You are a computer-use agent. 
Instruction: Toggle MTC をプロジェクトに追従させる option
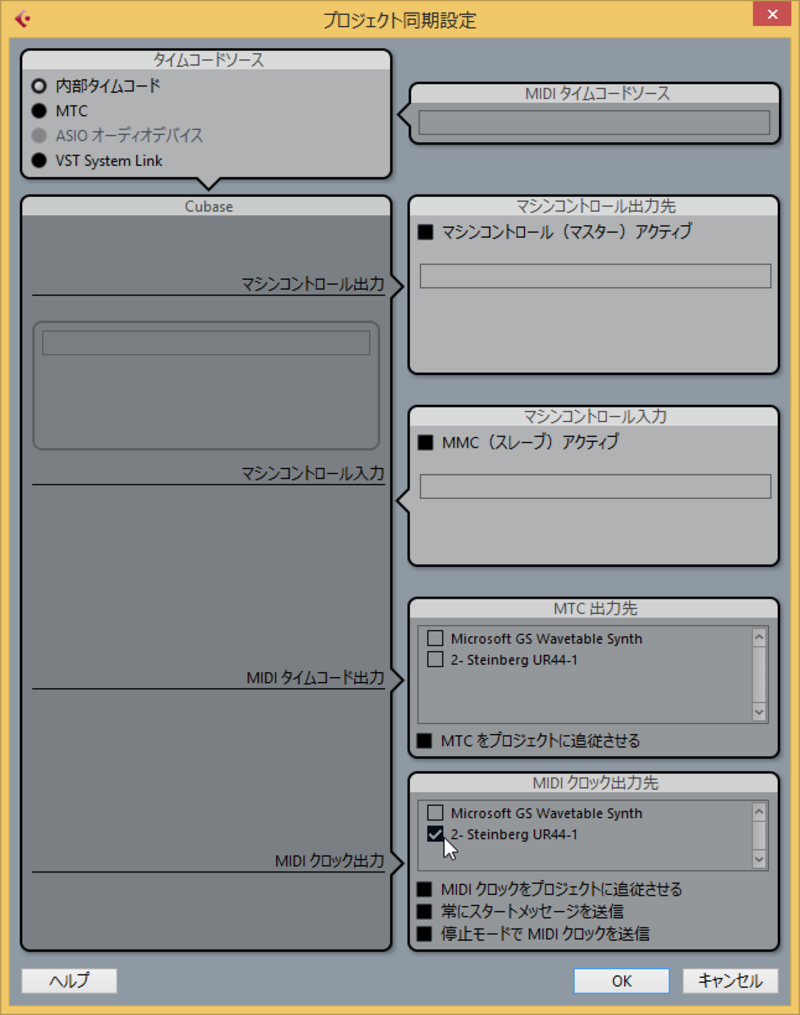point(425,741)
